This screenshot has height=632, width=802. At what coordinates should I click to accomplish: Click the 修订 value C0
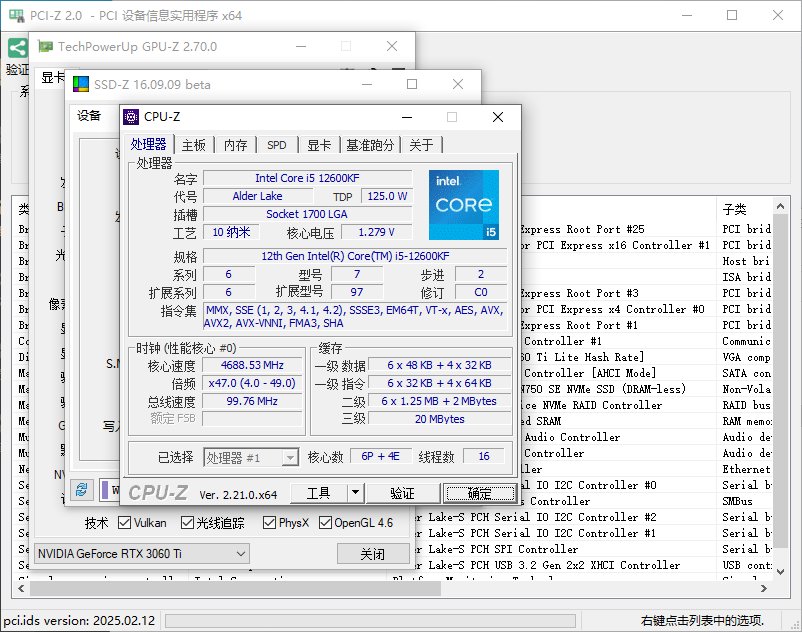point(481,292)
